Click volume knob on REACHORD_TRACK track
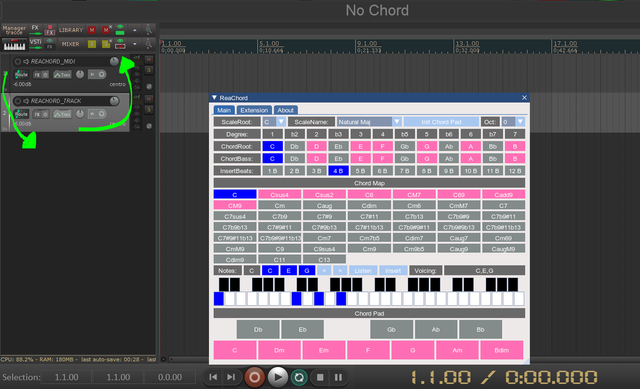This screenshot has height=389, width=640. 114,101
